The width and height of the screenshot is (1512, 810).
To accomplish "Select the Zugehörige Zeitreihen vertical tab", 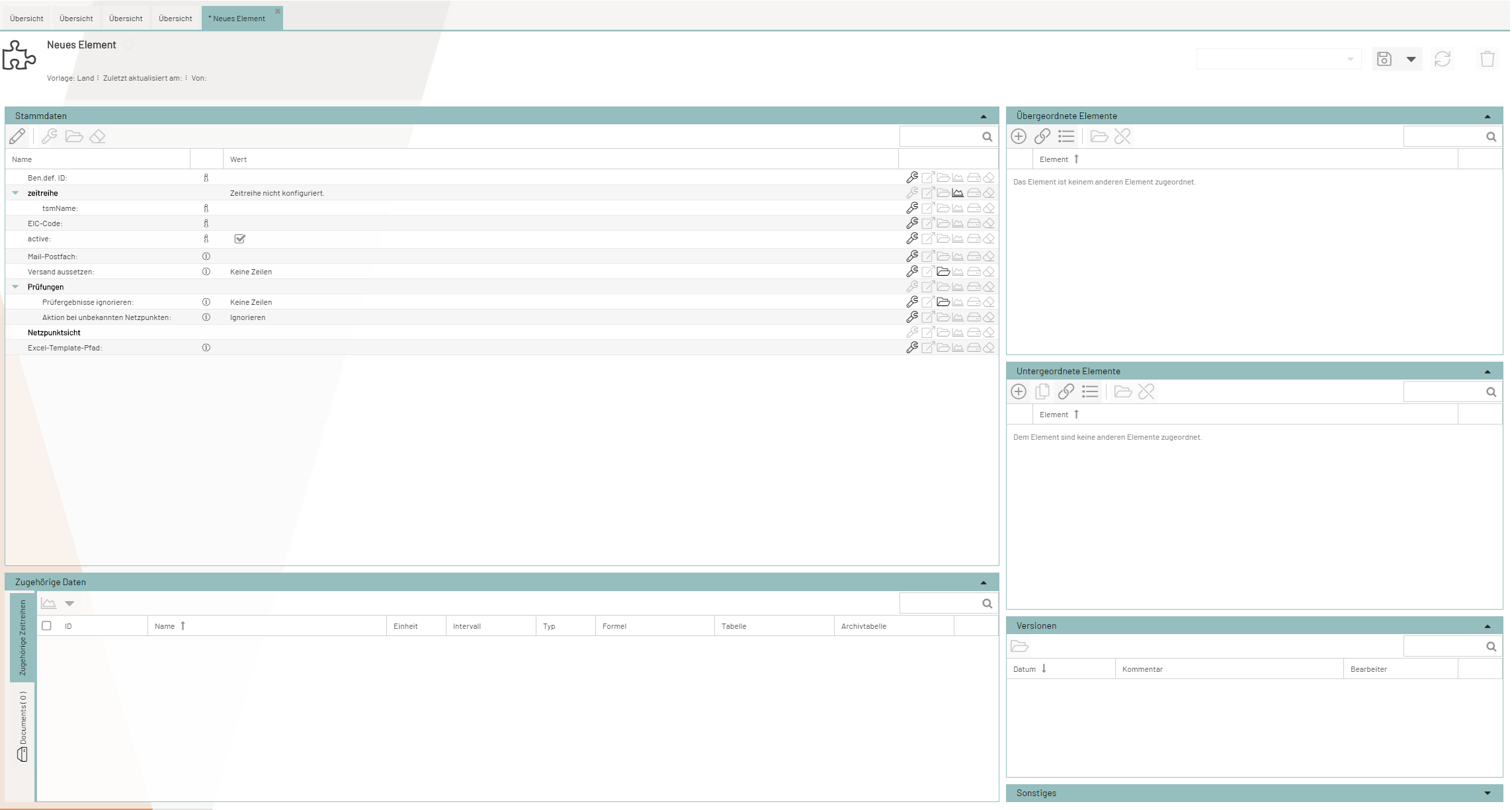I will (x=22, y=637).
